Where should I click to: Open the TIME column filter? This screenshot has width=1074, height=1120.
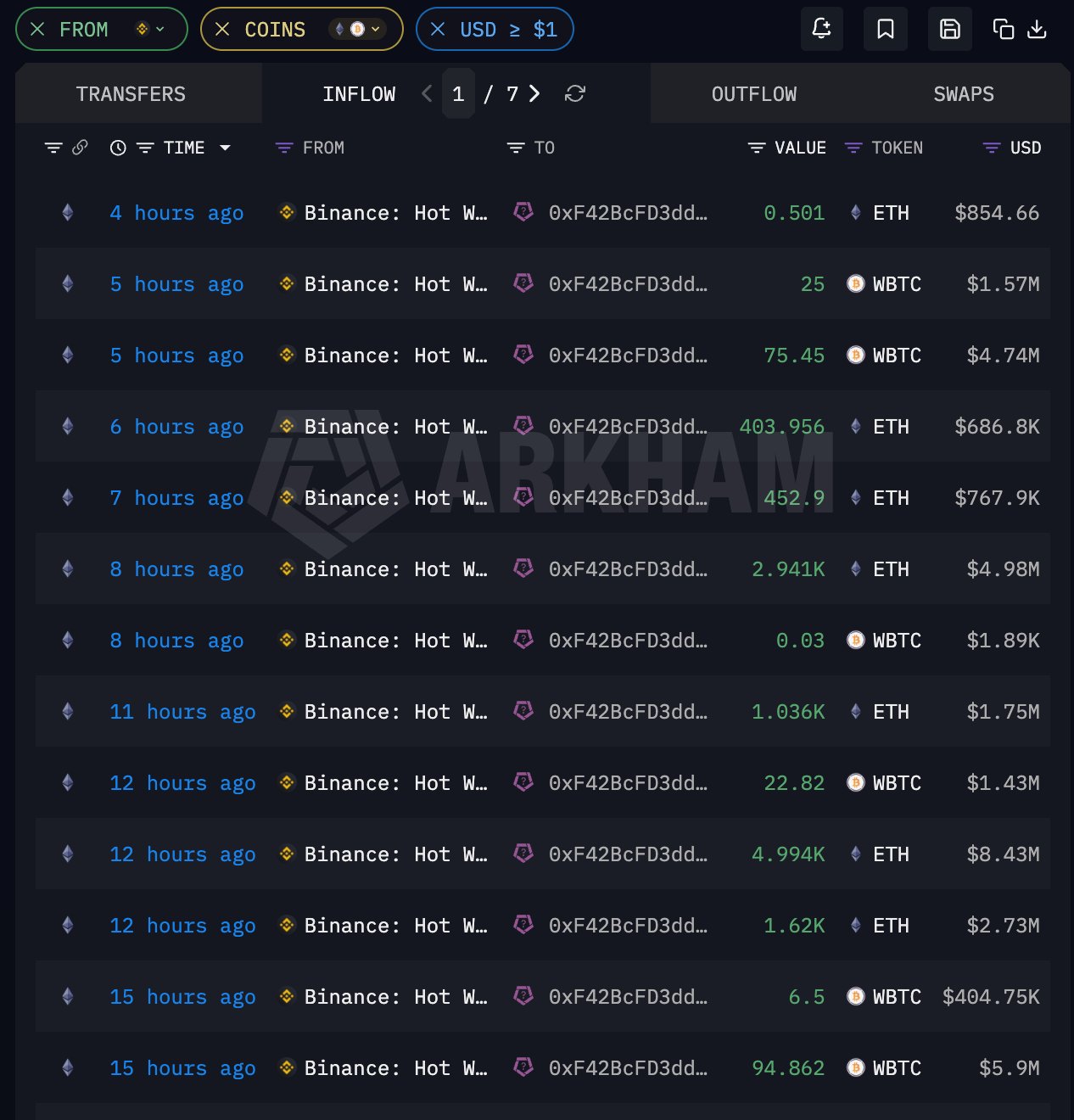145,148
